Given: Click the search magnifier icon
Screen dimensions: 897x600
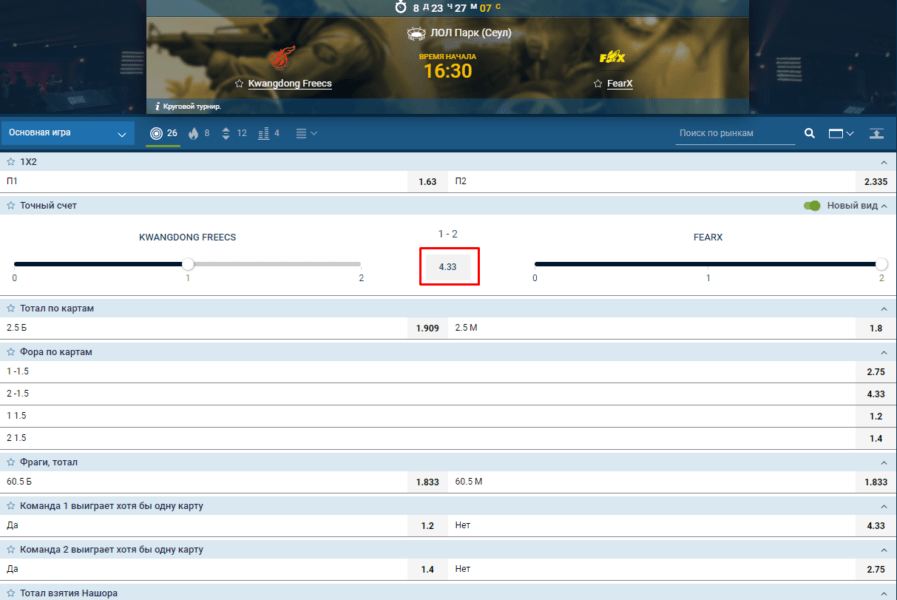Looking at the screenshot, I should pyautogui.click(x=810, y=133).
